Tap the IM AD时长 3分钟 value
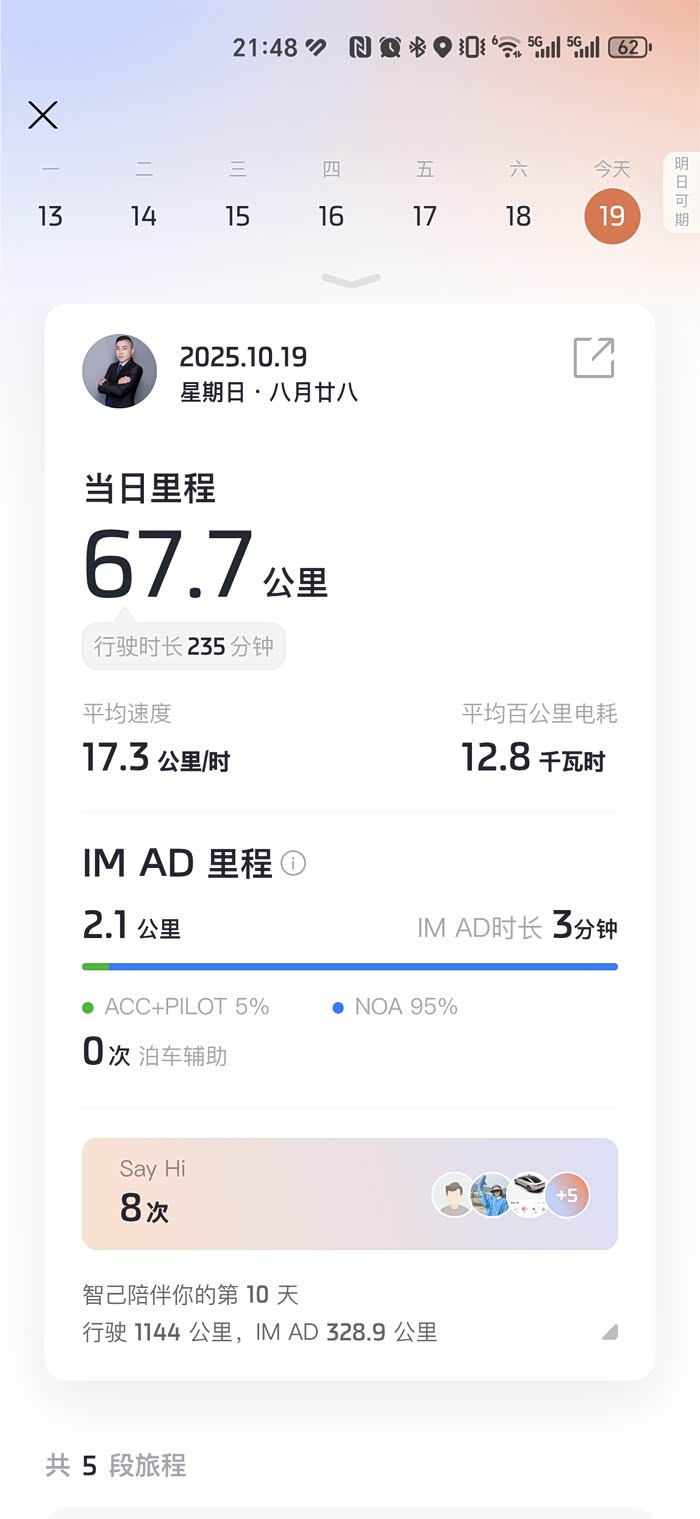Image resolution: width=700 pixels, height=1519 pixels. (517, 927)
